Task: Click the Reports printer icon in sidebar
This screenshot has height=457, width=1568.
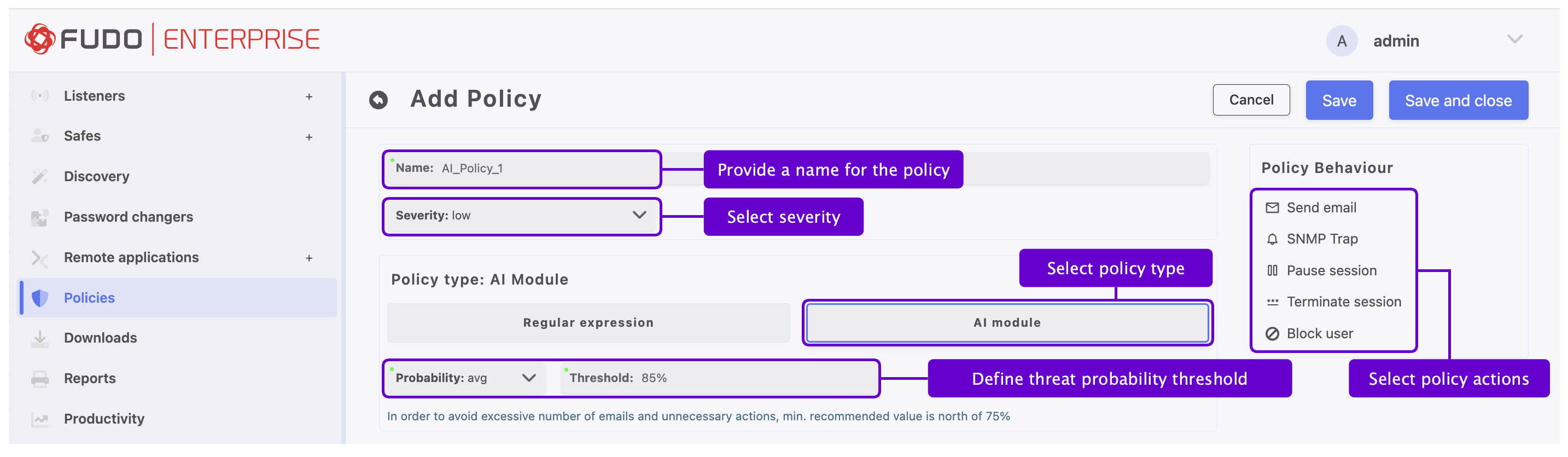Action: pos(40,378)
